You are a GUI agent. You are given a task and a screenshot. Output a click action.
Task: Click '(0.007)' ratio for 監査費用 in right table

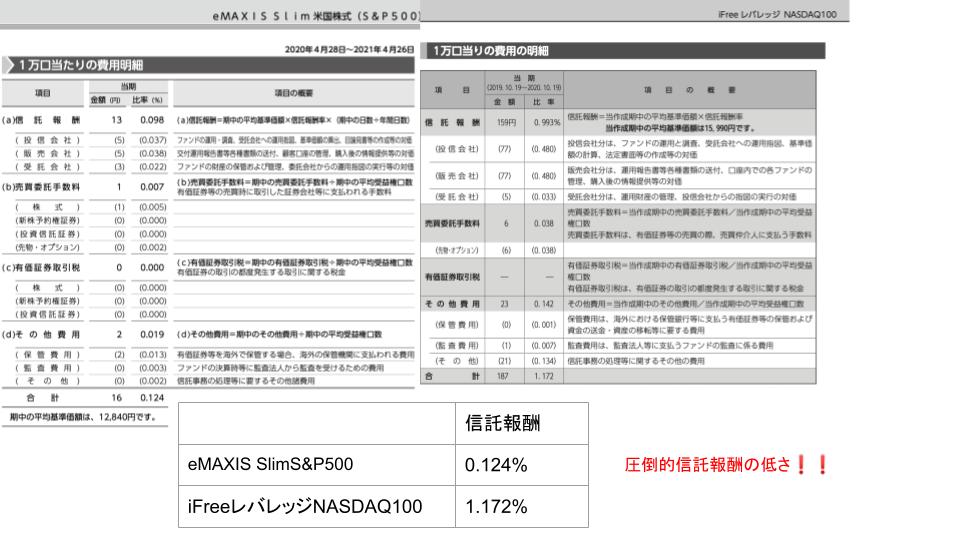coord(544,345)
